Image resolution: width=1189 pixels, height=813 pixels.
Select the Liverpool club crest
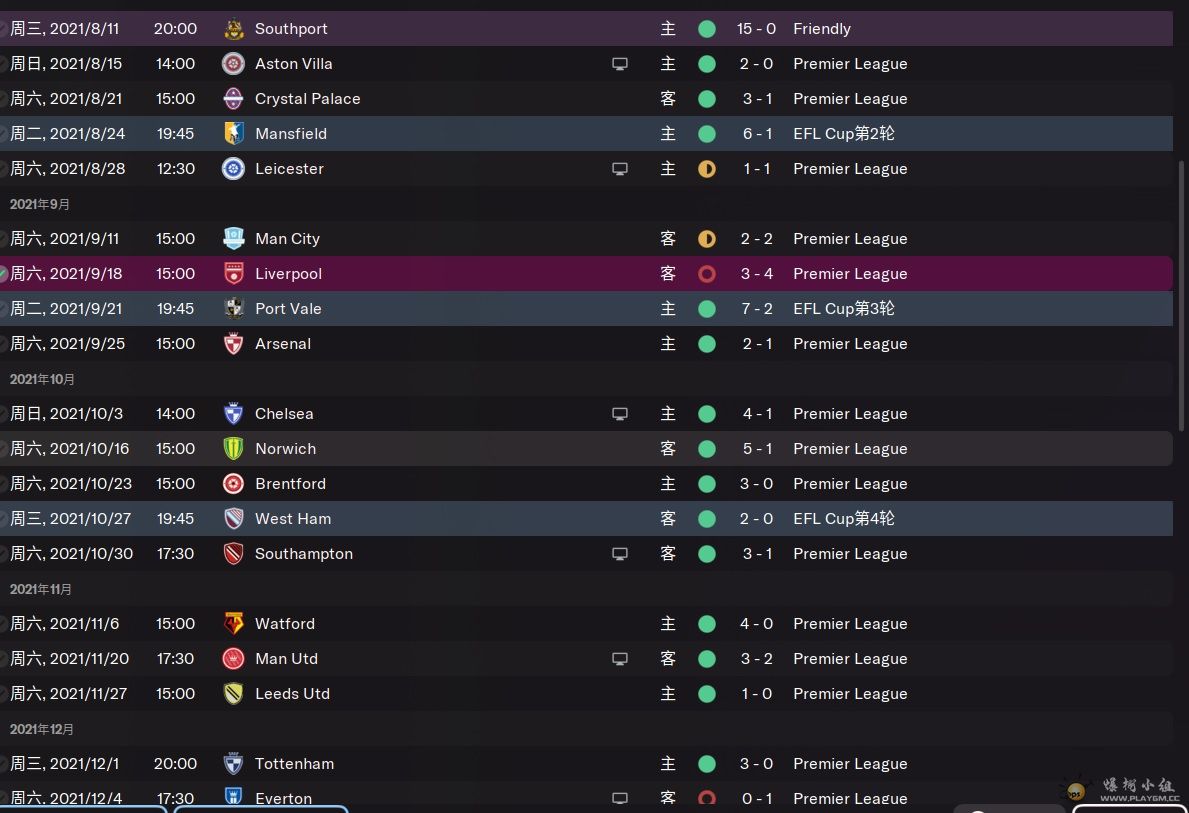coord(234,273)
